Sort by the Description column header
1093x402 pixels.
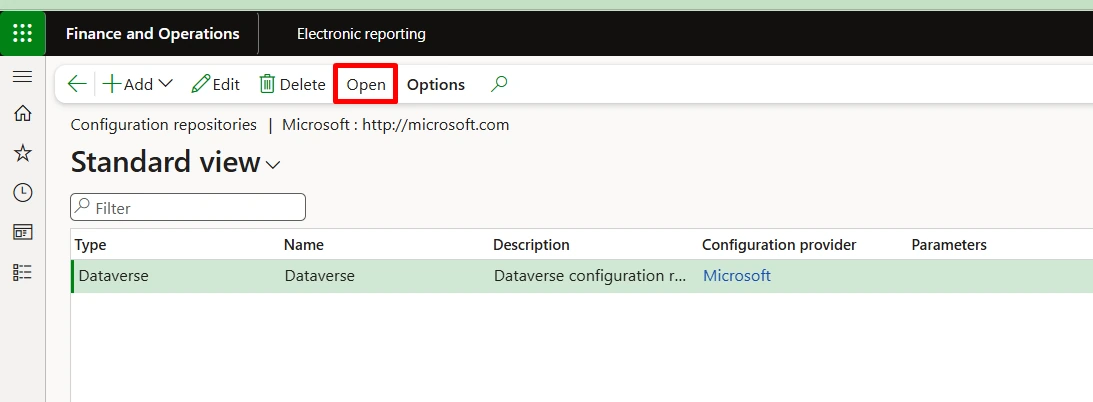point(531,245)
